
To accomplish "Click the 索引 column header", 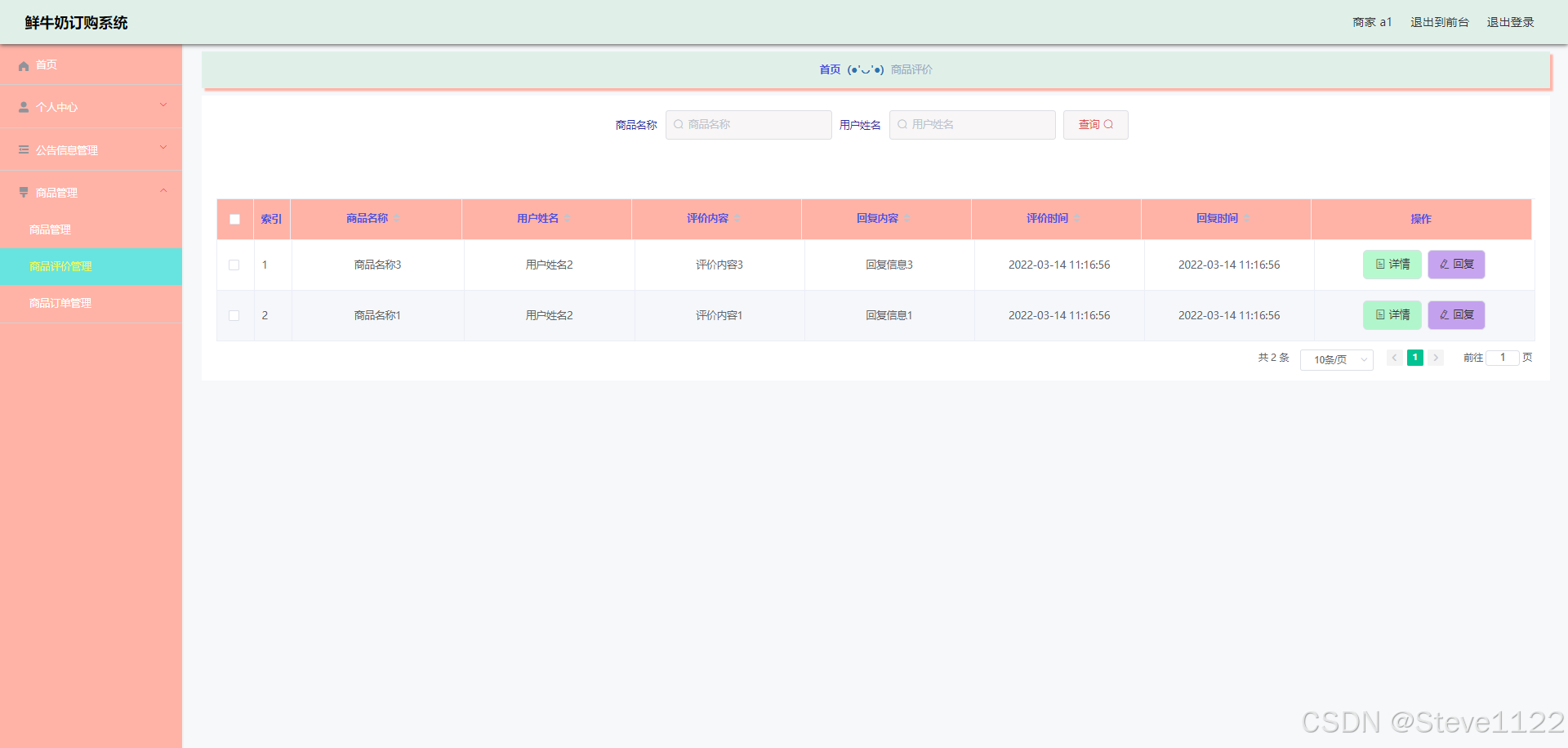I will [x=271, y=219].
